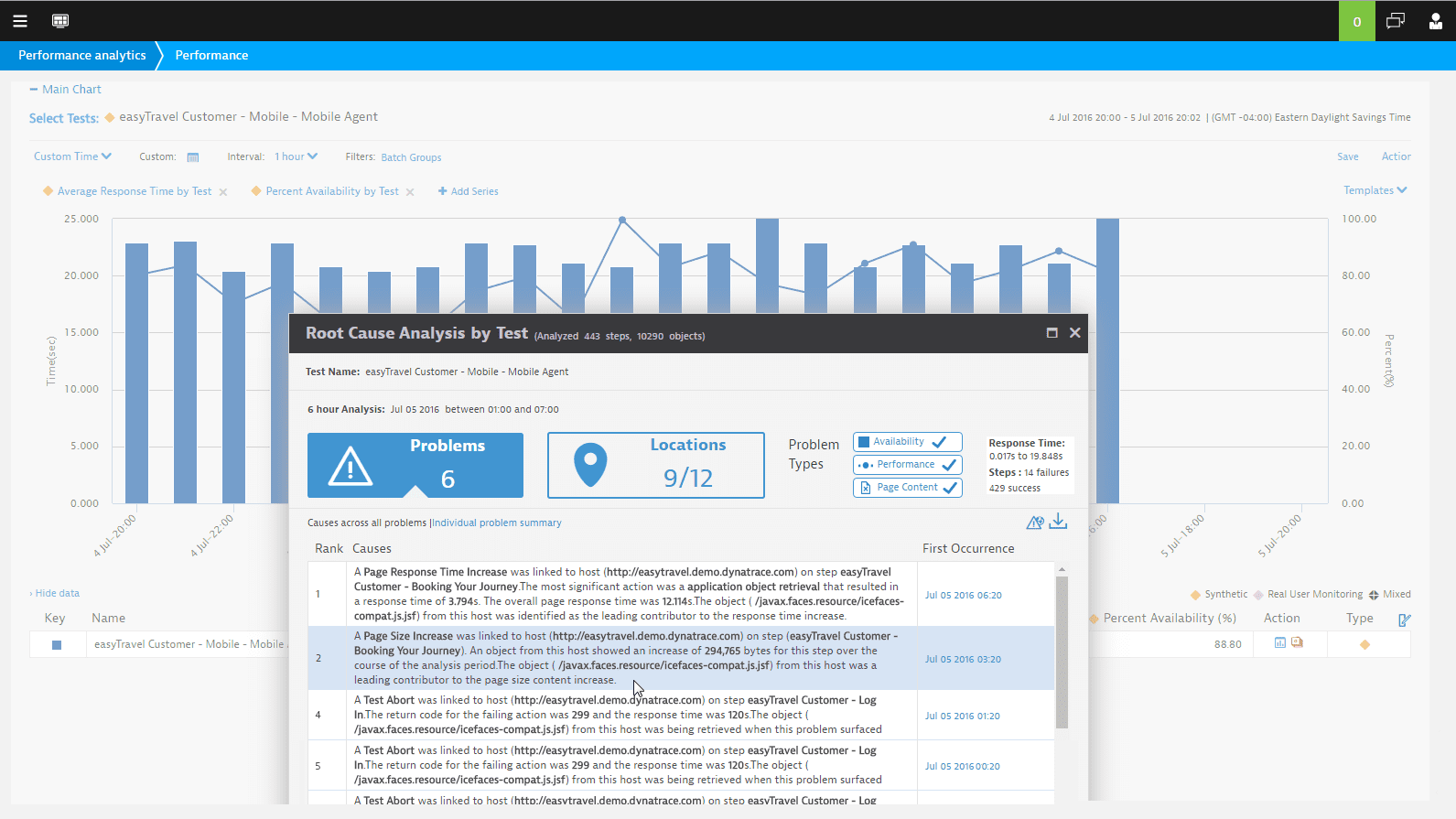
Task: Click the Average Response Time by Test series label
Action: point(135,191)
